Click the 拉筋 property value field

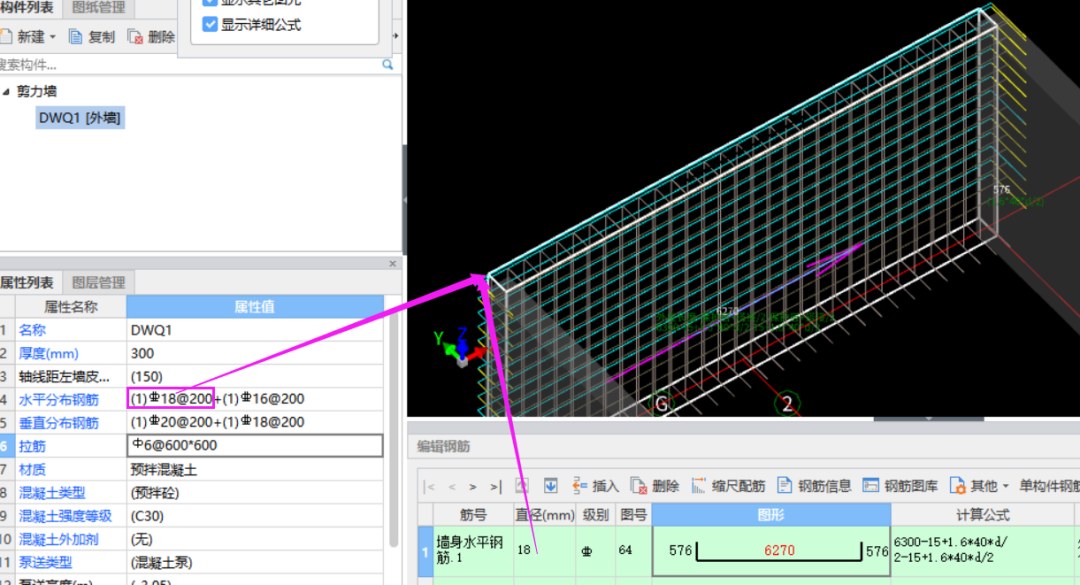coord(254,446)
